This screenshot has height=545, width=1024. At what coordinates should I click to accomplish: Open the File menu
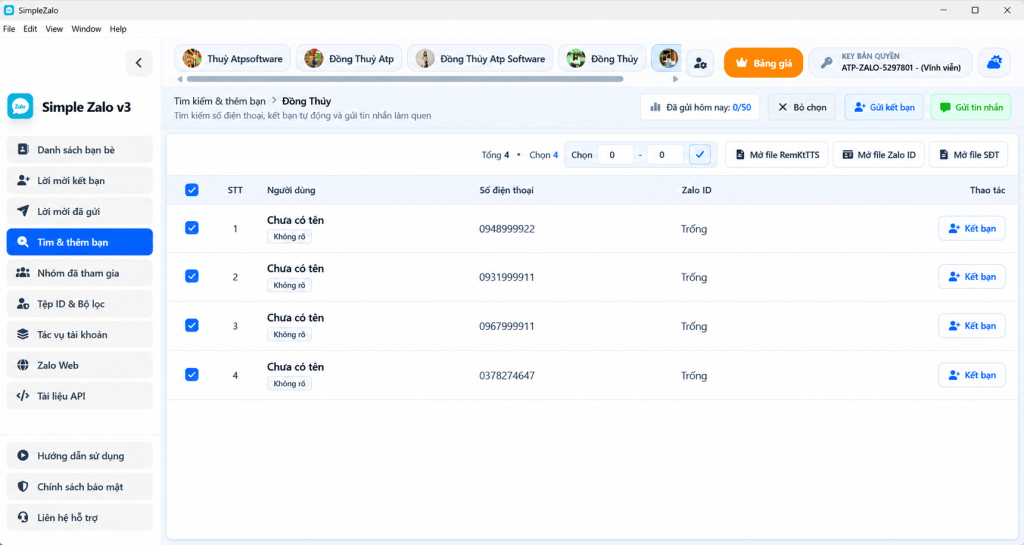point(9,29)
